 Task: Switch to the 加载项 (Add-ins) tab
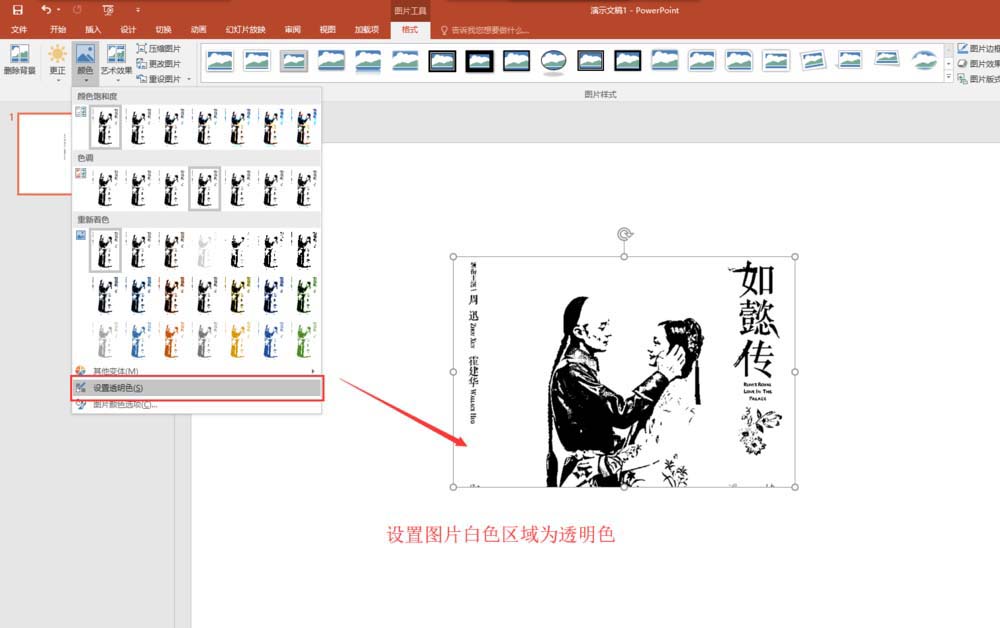[x=367, y=29]
